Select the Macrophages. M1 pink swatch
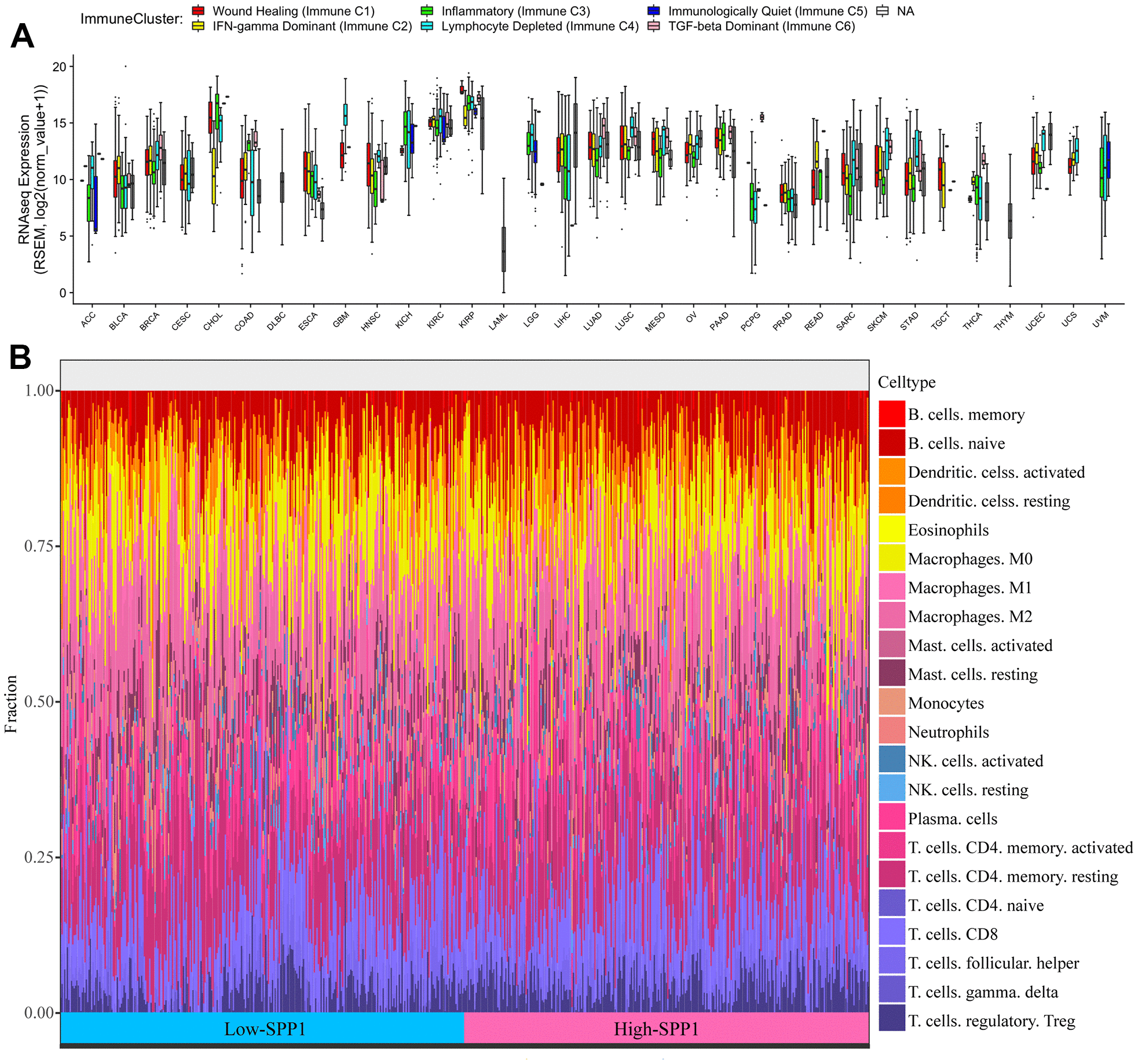1138x1064 pixels. pyautogui.click(x=891, y=587)
